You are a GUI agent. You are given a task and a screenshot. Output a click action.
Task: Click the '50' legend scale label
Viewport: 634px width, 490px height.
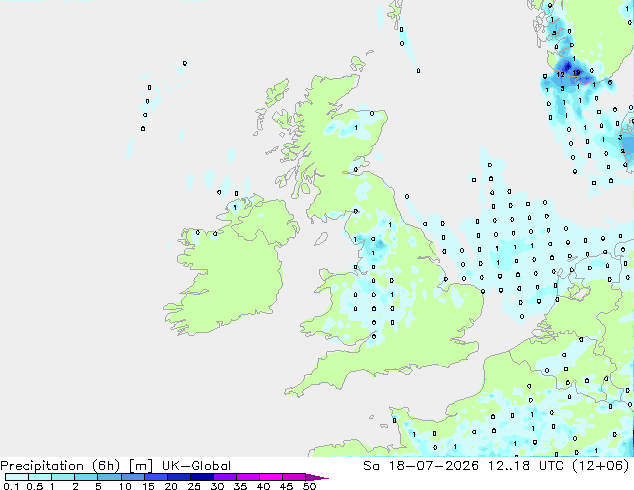(x=309, y=486)
